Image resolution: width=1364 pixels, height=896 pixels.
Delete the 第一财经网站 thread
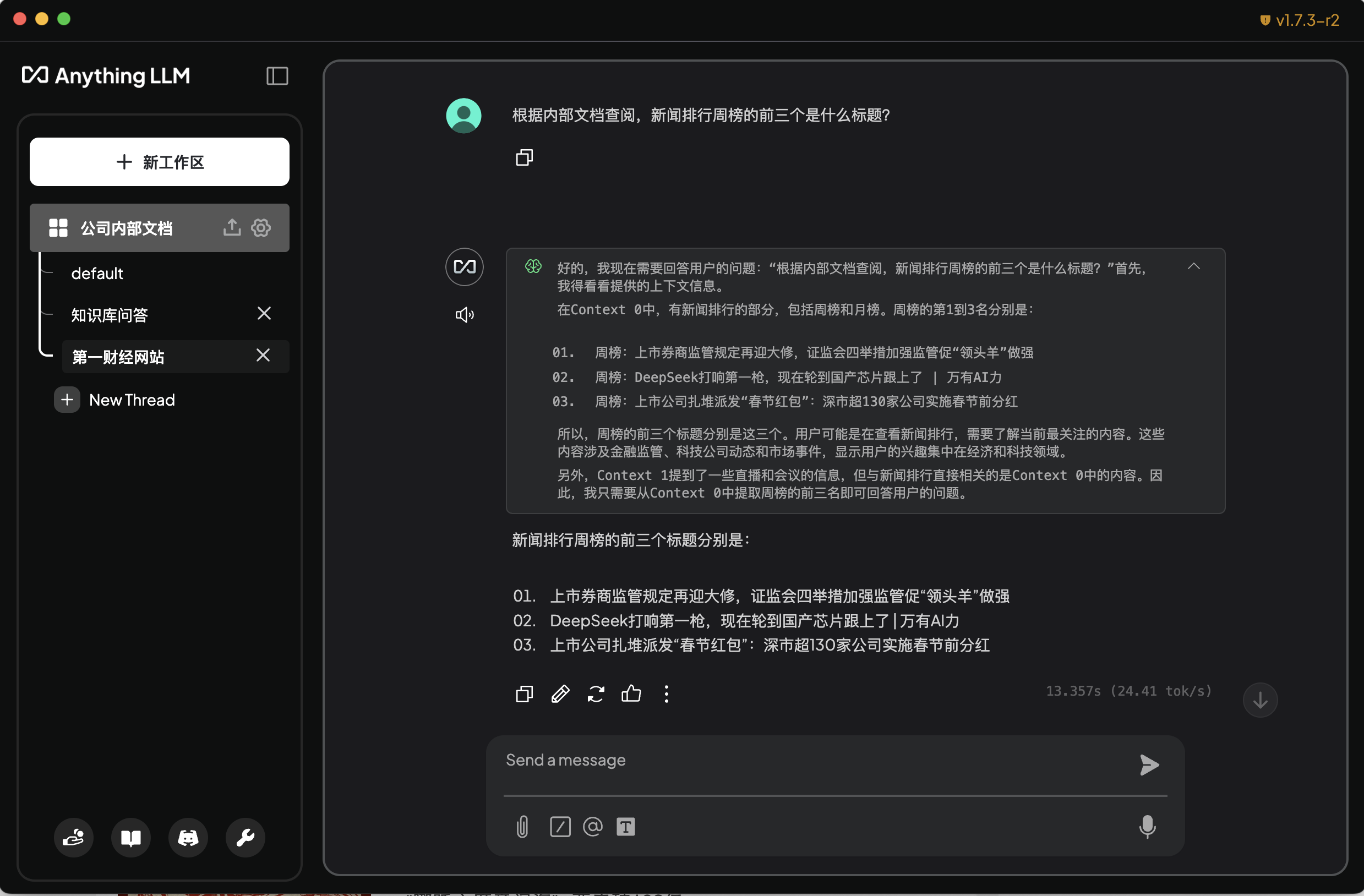click(x=263, y=355)
